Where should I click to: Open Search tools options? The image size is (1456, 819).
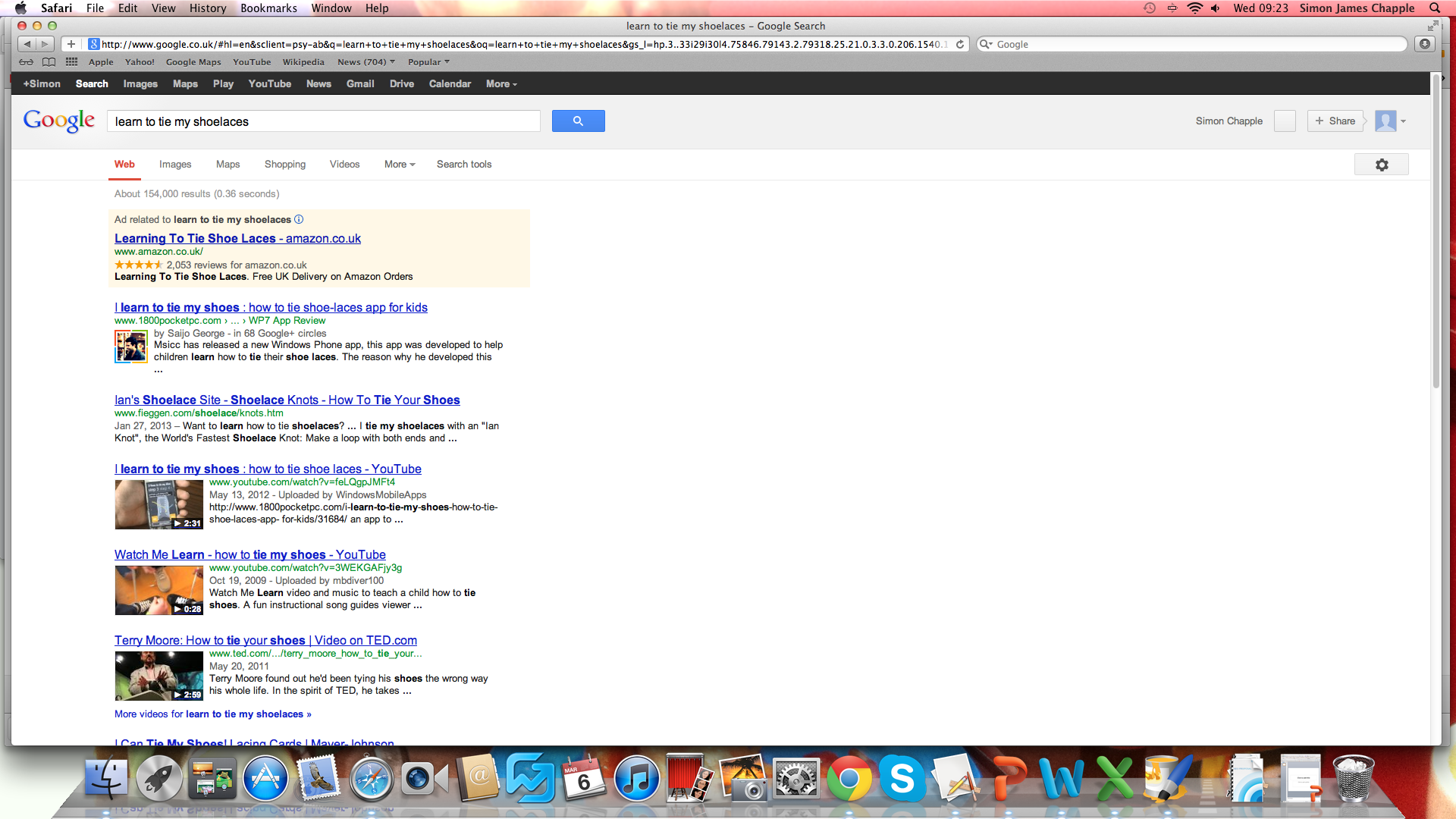point(464,164)
